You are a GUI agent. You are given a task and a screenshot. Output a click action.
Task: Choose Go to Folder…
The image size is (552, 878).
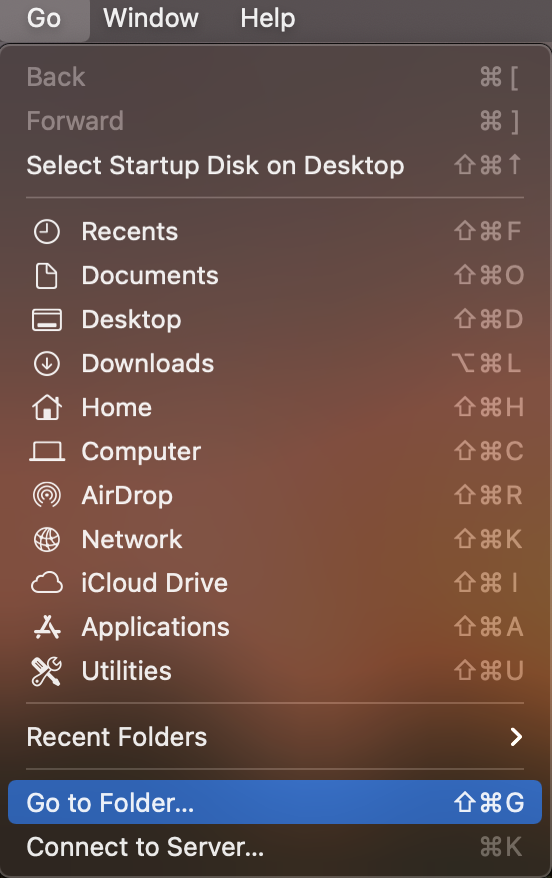pyautogui.click(x=275, y=802)
